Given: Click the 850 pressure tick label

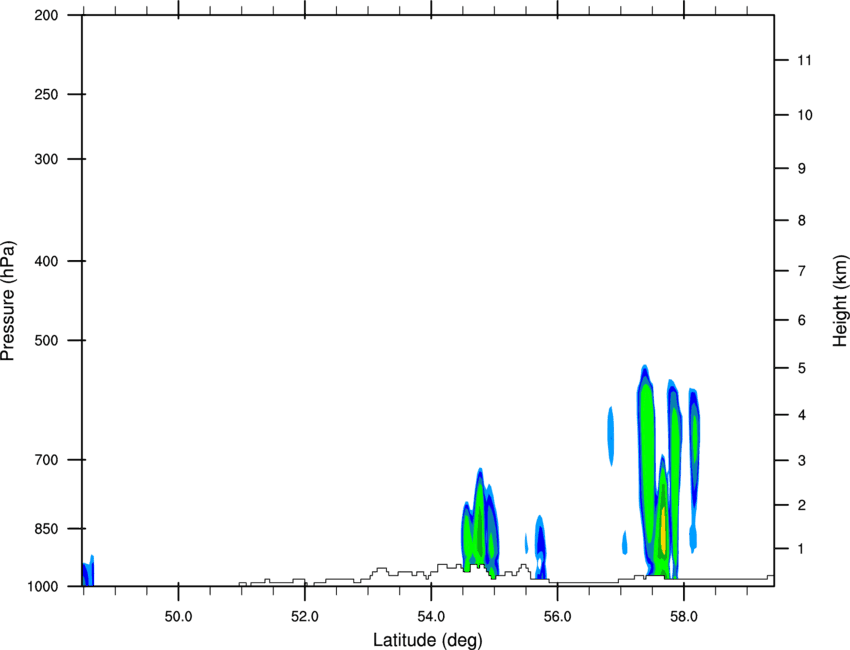Looking at the screenshot, I should point(46,529).
